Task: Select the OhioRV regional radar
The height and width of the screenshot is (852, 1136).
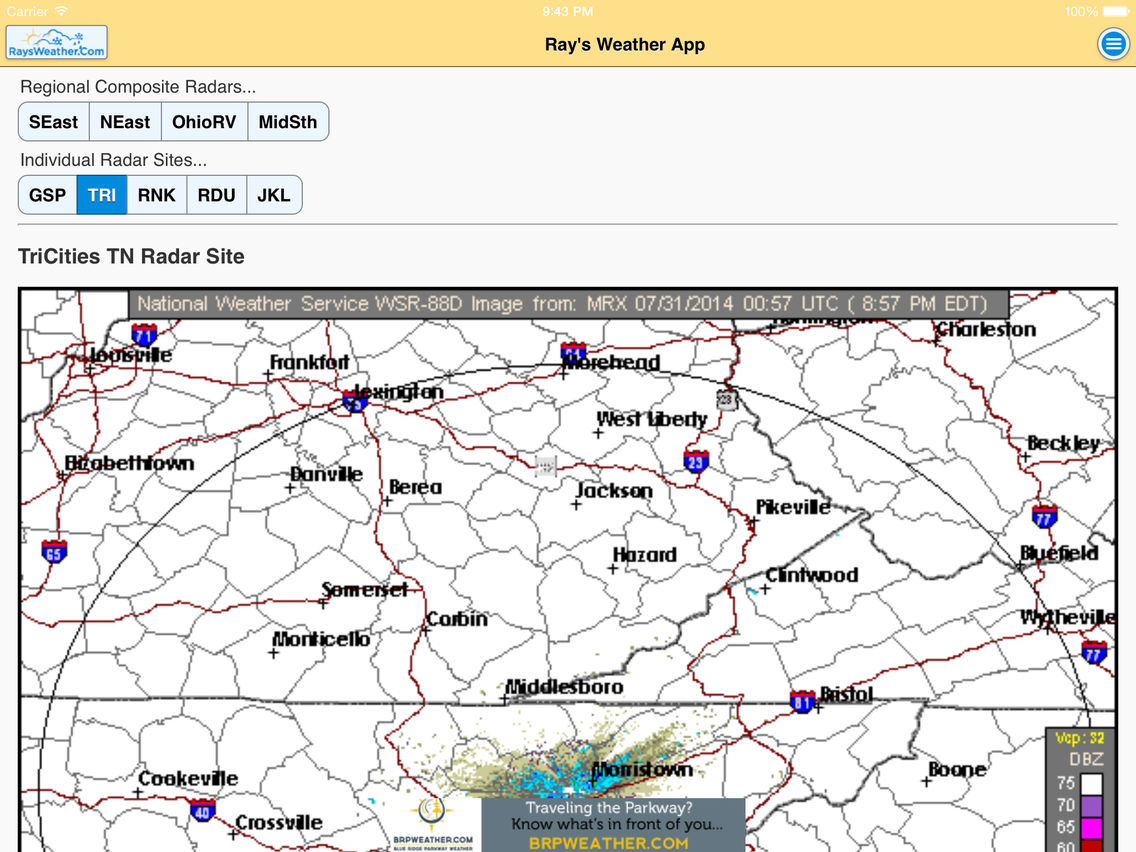Action: tap(204, 122)
